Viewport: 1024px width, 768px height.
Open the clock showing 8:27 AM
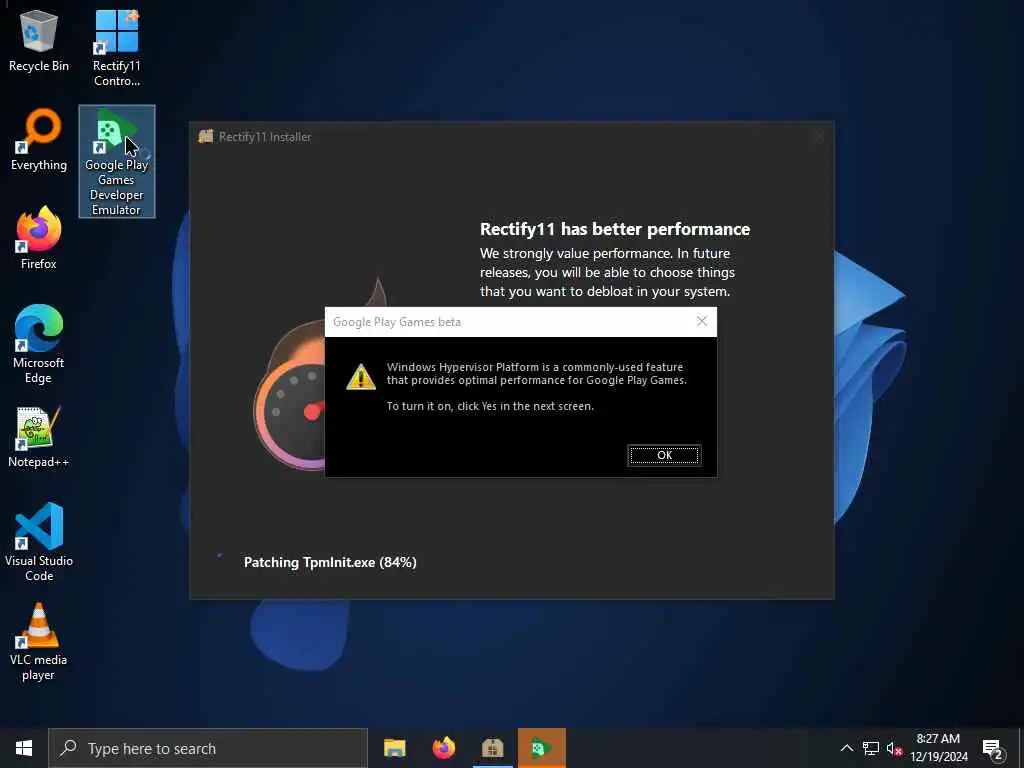938,748
